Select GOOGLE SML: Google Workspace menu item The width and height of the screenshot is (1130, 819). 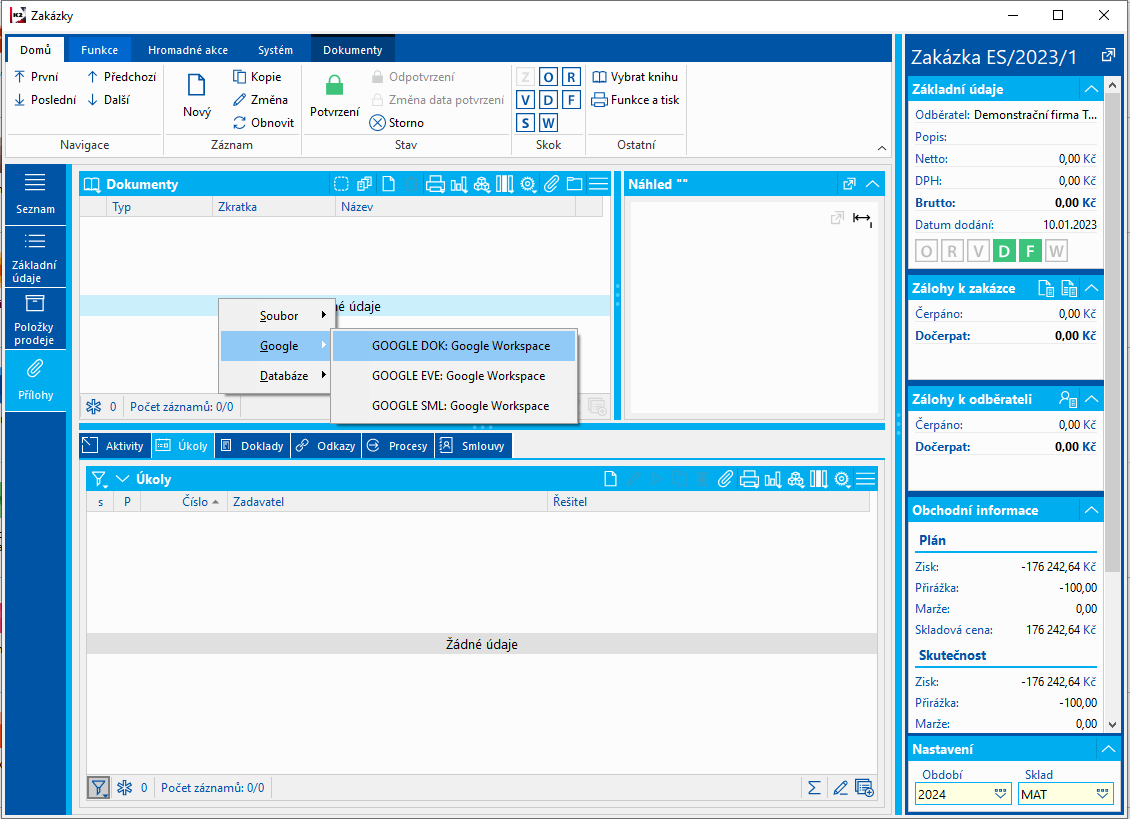tap(454, 406)
